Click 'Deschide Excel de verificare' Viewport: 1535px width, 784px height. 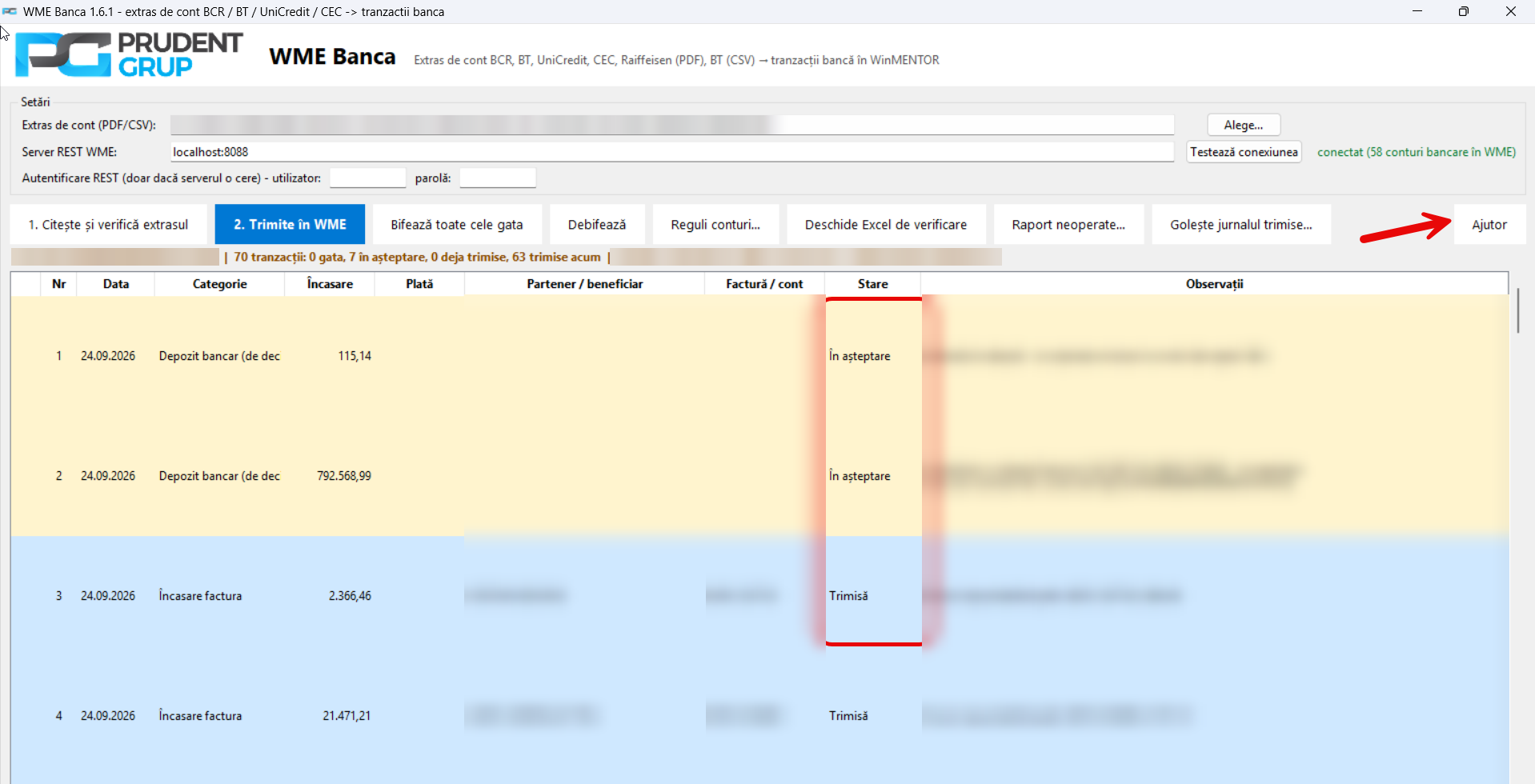886,225
